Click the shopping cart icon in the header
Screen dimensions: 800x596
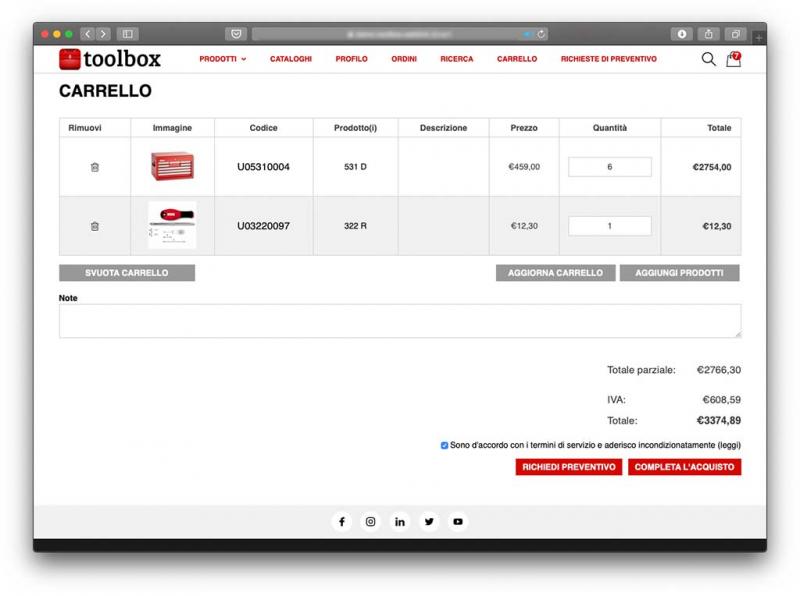click(x=733, y=59)
